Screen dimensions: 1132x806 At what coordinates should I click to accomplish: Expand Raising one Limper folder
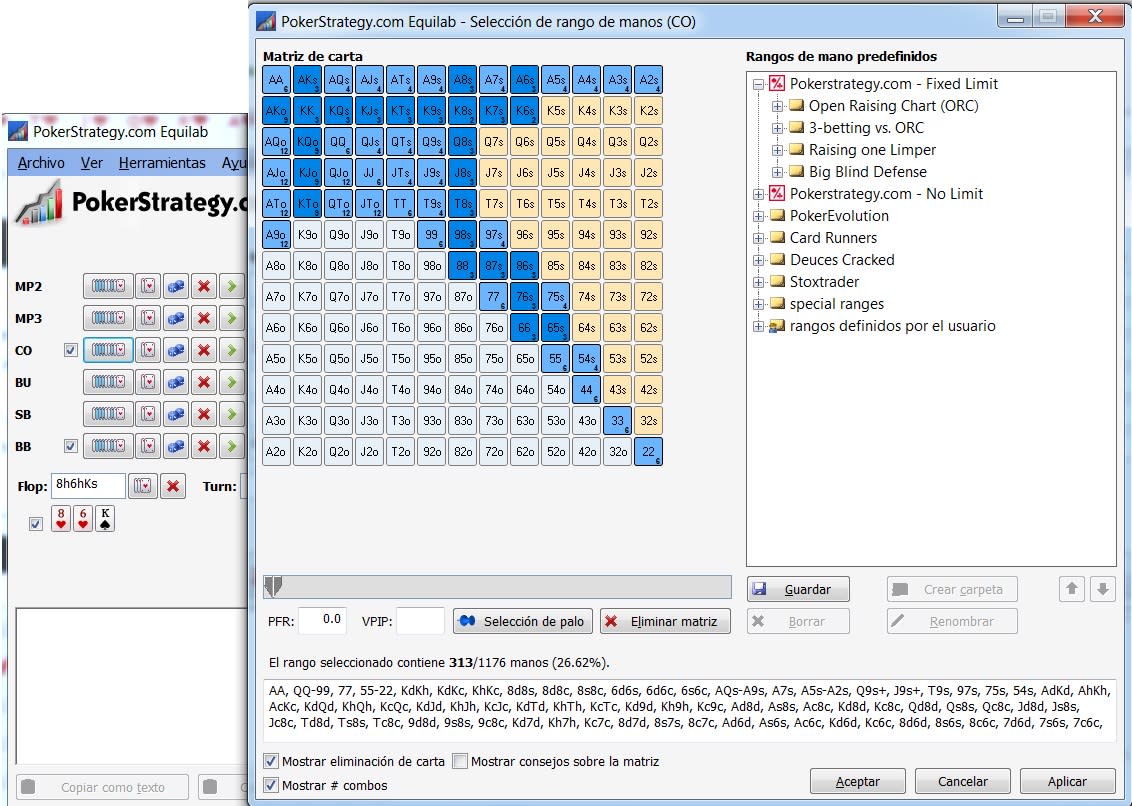778,150
